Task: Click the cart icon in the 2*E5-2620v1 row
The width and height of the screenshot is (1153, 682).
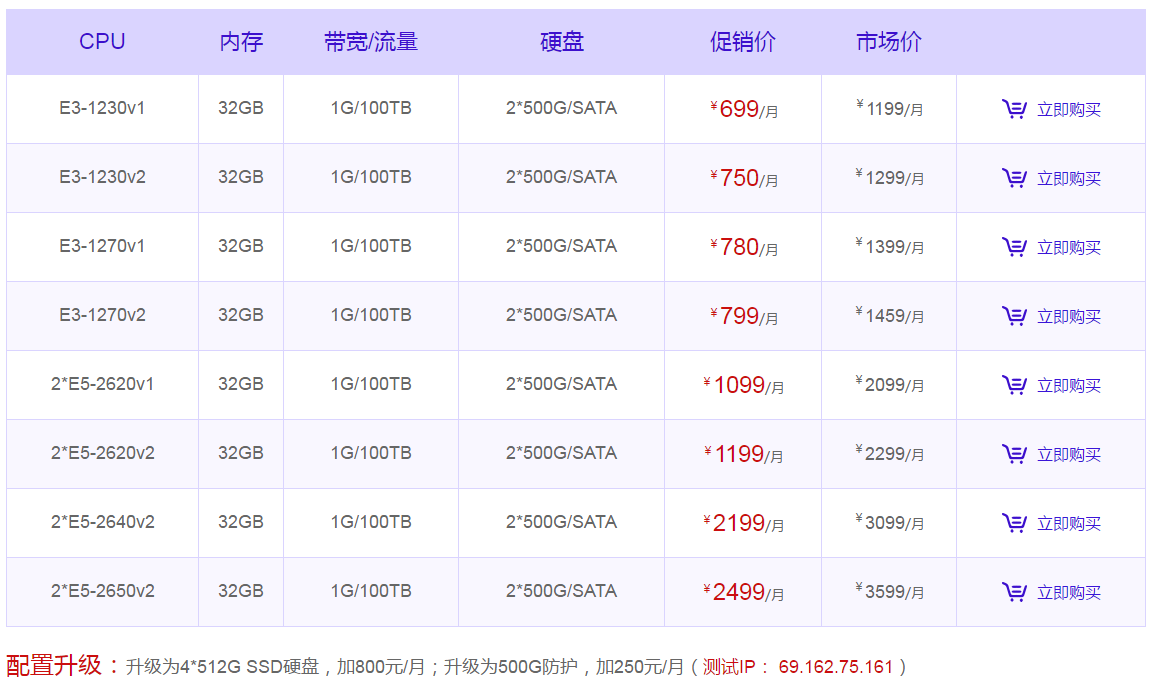Action: click(x=1014, y=385)
